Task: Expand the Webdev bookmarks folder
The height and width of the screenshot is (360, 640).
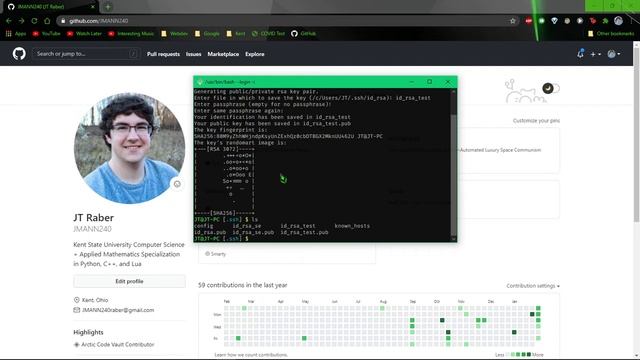Action: [x=175, y=33]
